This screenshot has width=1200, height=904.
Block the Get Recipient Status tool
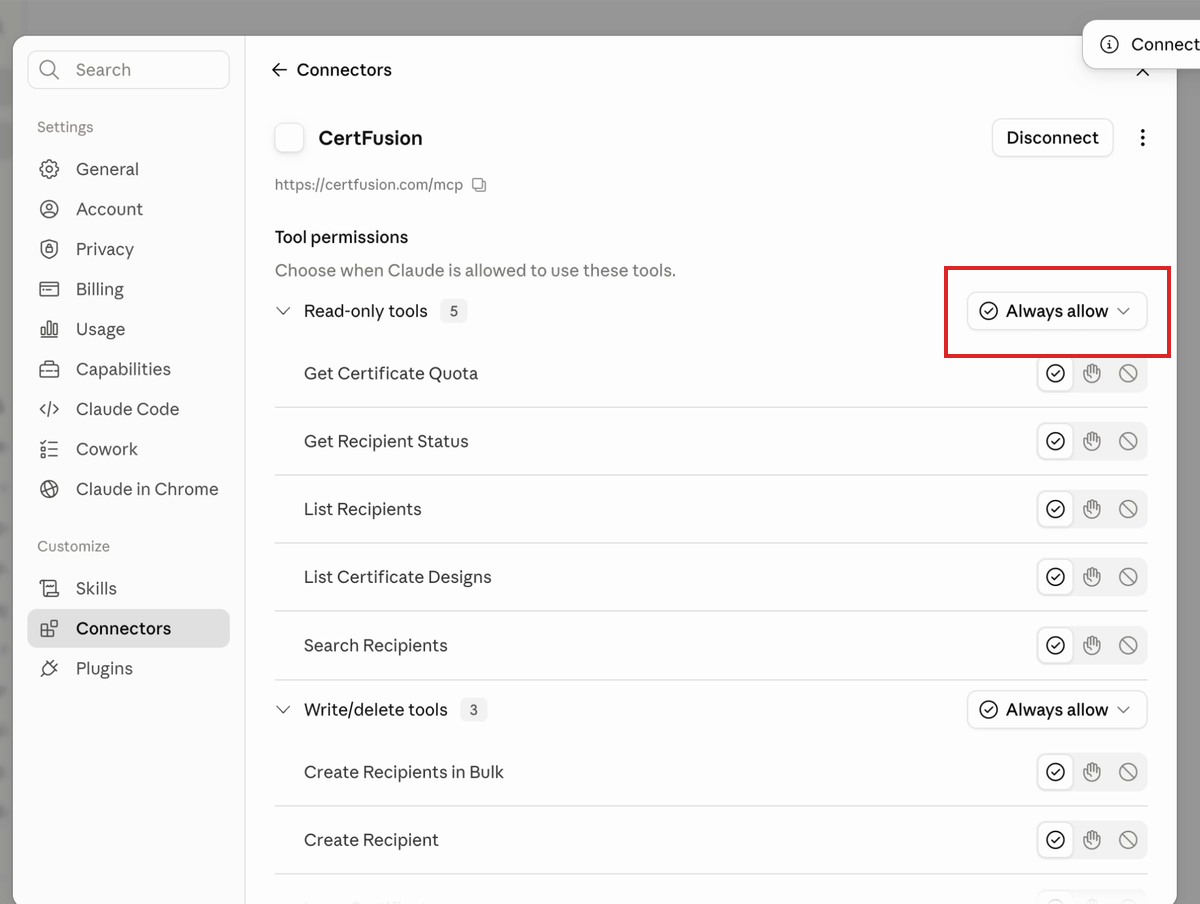click(x=1128, y=441)
